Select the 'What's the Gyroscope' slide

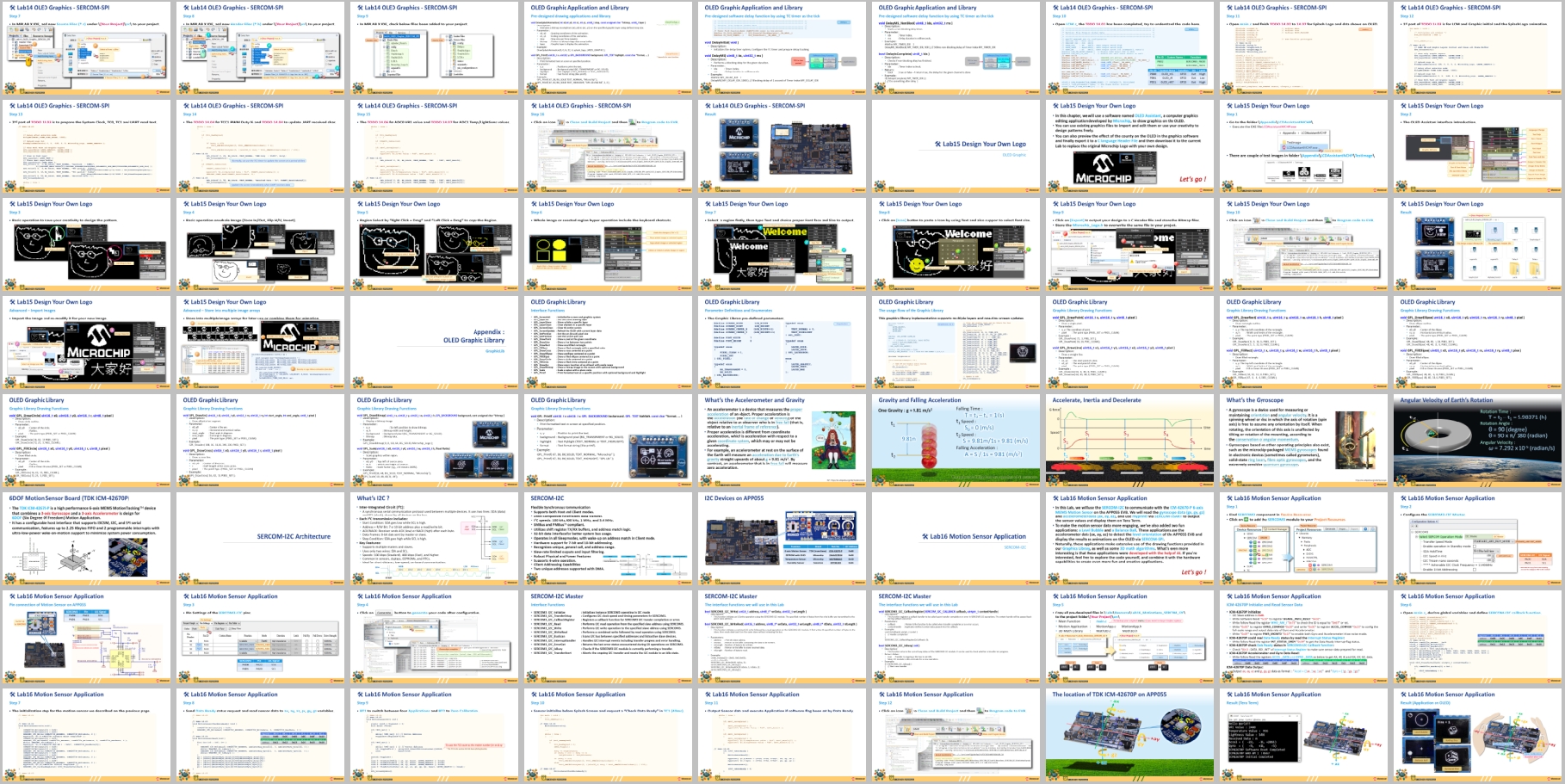(1304, 441)
